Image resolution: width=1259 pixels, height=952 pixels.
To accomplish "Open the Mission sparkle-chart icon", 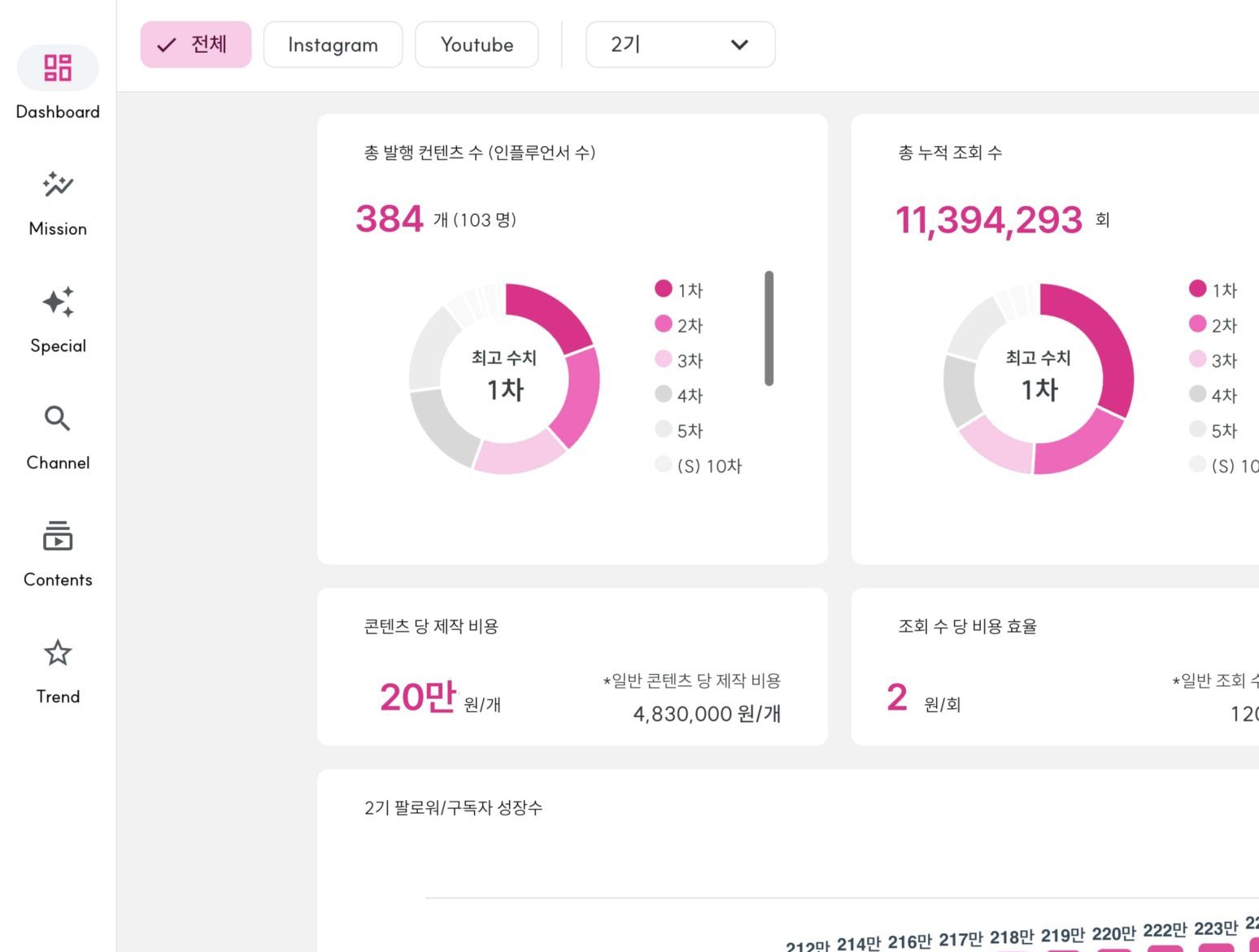I will 58,185.
